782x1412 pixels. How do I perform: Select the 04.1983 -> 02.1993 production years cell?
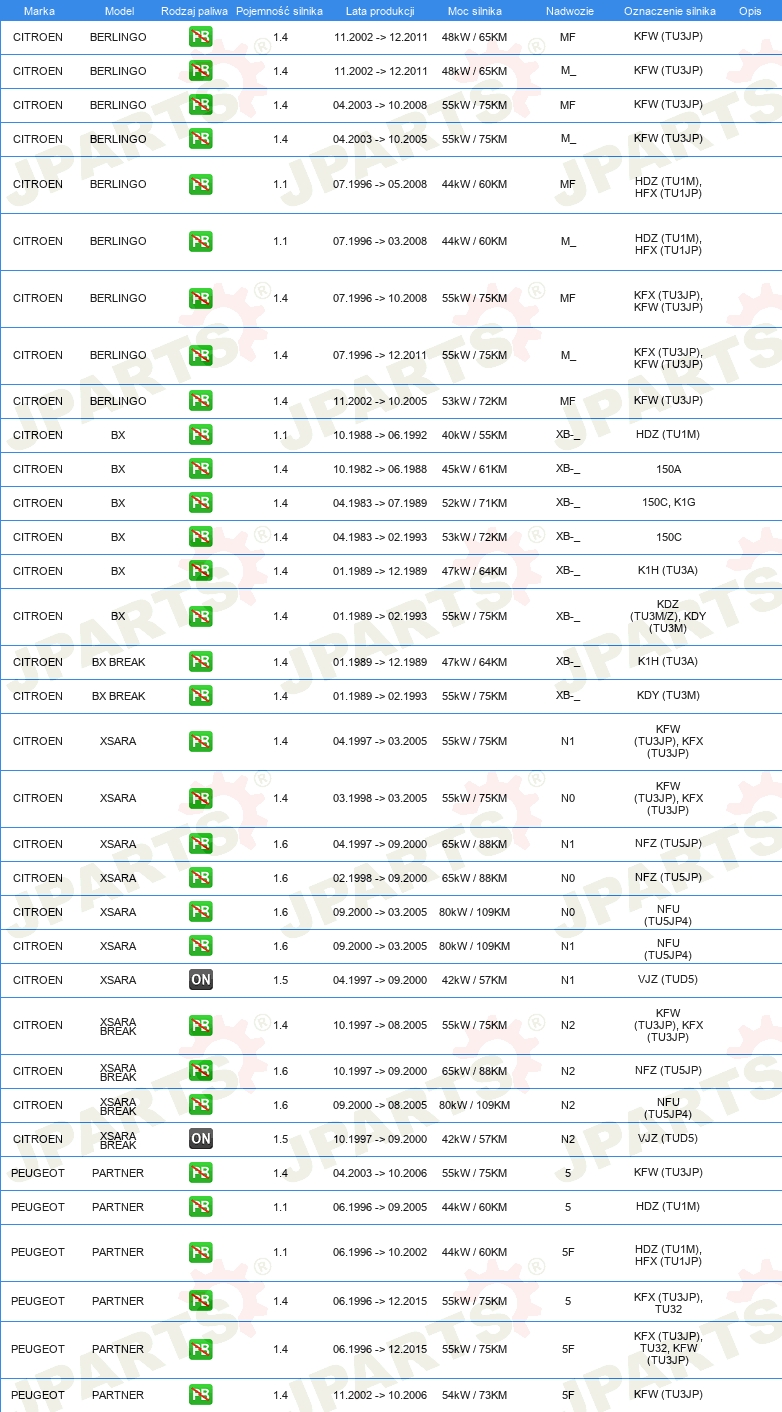[x=380, y=537]
